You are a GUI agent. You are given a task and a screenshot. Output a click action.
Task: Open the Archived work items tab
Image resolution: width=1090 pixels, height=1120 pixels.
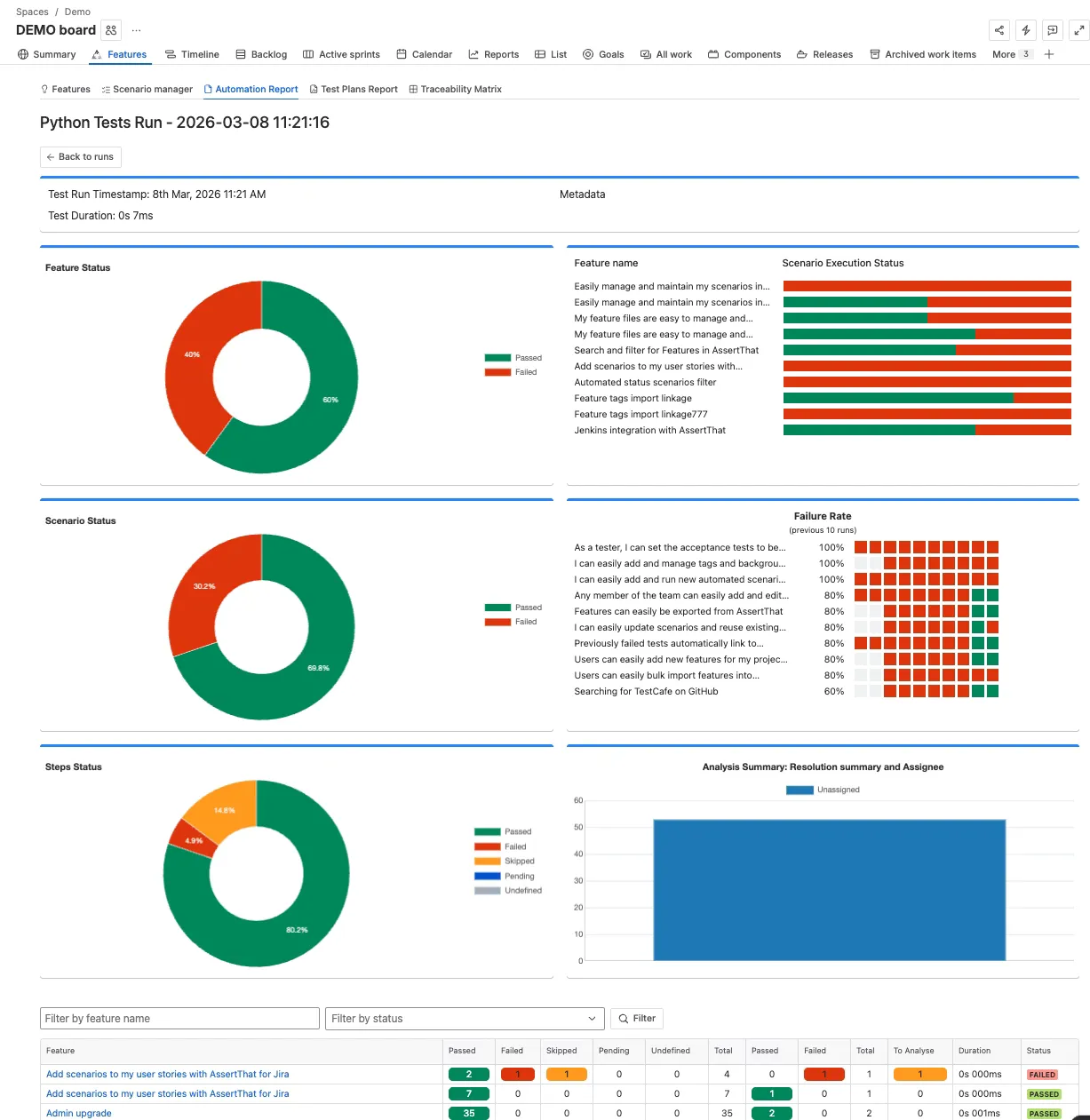922,54
